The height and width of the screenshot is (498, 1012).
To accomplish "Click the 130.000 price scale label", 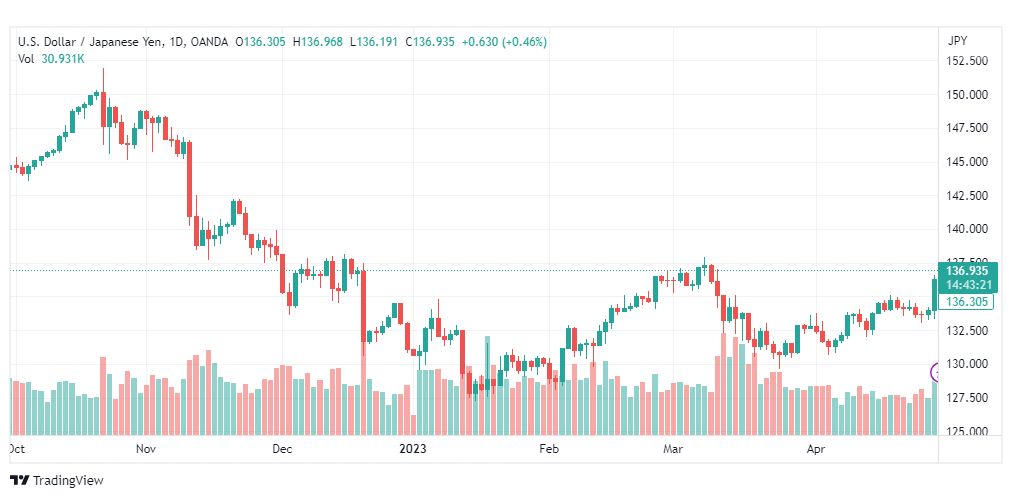I will [x=967, y=364].
